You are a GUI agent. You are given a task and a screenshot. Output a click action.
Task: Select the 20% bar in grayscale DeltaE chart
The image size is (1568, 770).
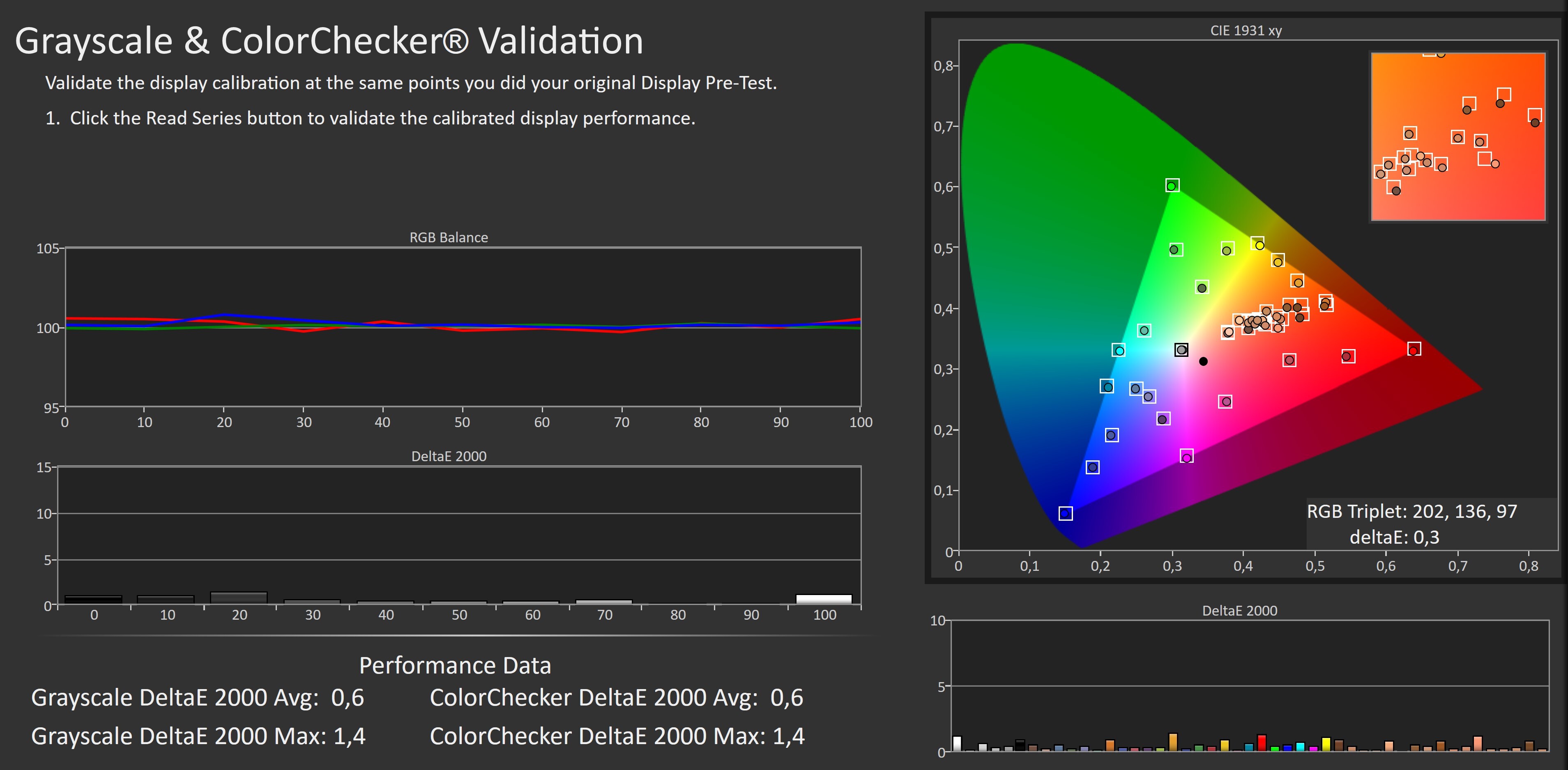point(239,598)
